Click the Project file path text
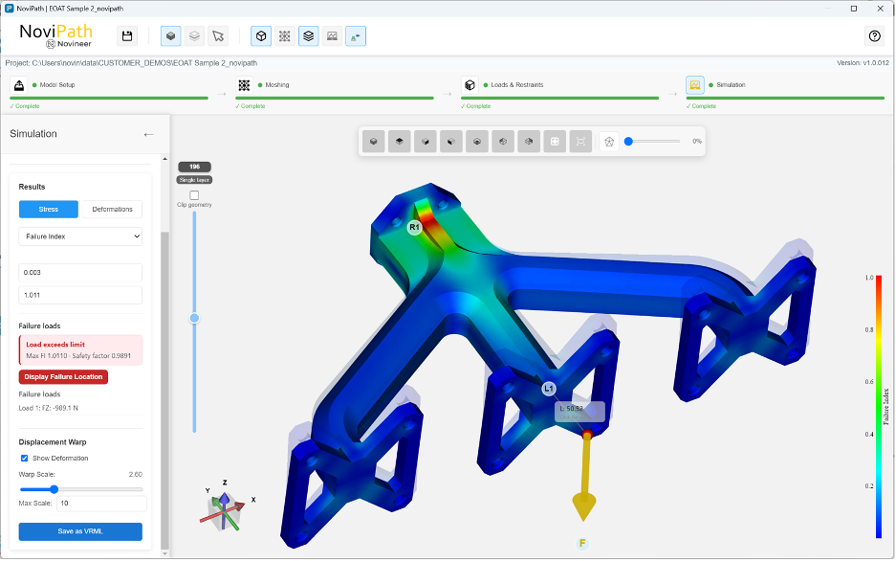This screenshot has width=896, height=561. (131, 63)
